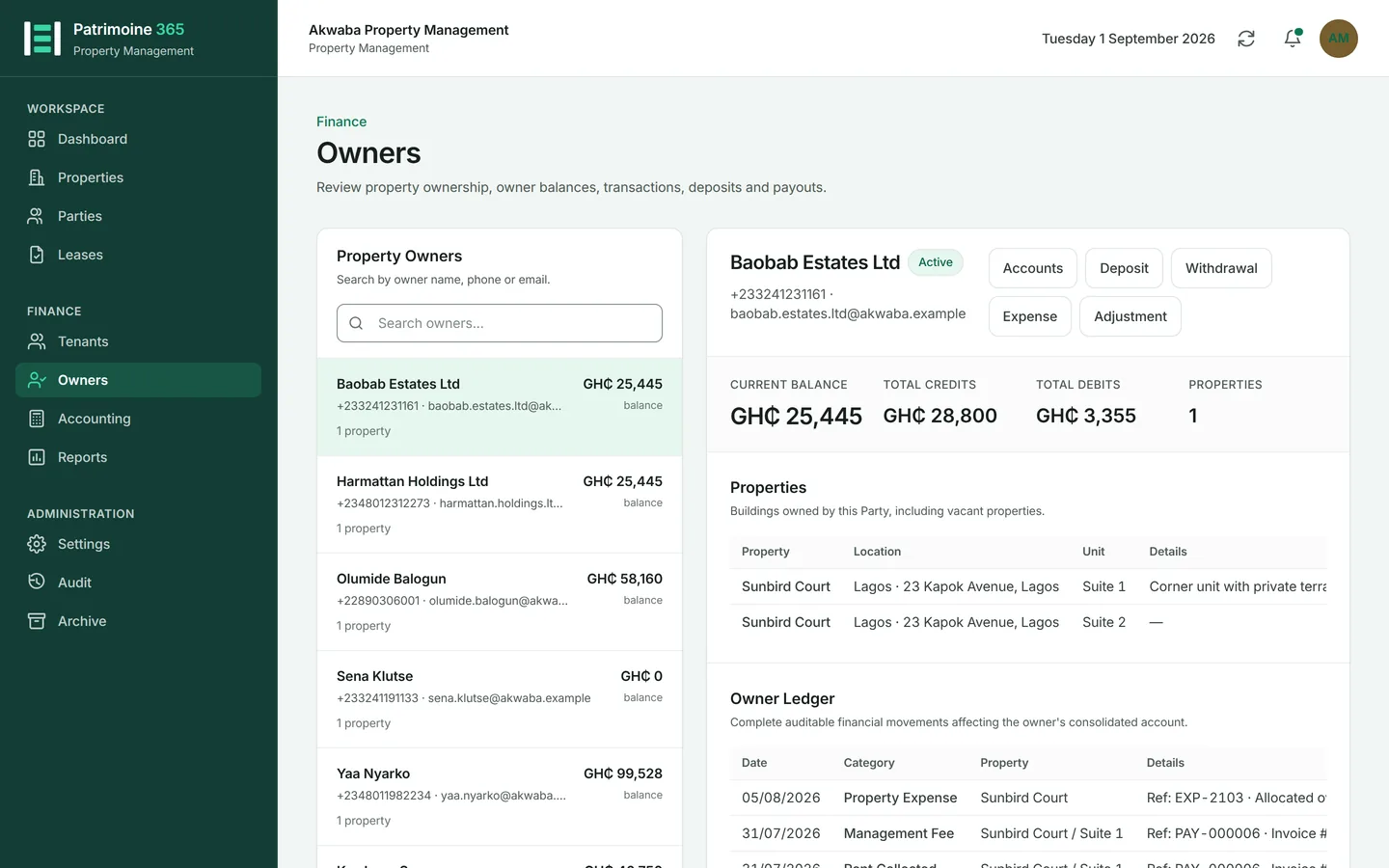This screenshot has width=1389, height=868.
Task: Click Ref: EXP-2103 ledger details cell
Action: 1237,798
